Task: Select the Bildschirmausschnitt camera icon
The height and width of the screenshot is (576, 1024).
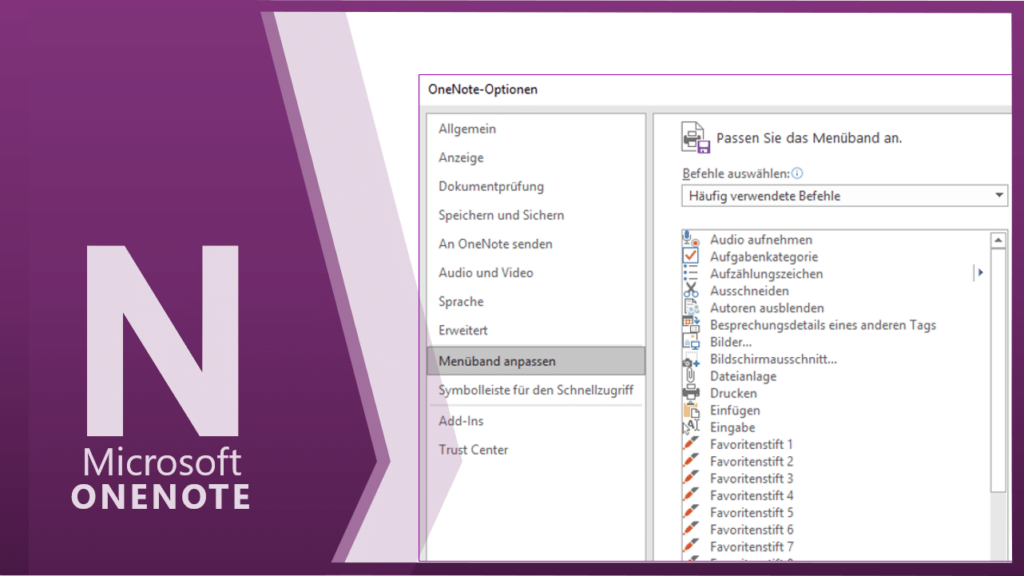Action: 691,359
